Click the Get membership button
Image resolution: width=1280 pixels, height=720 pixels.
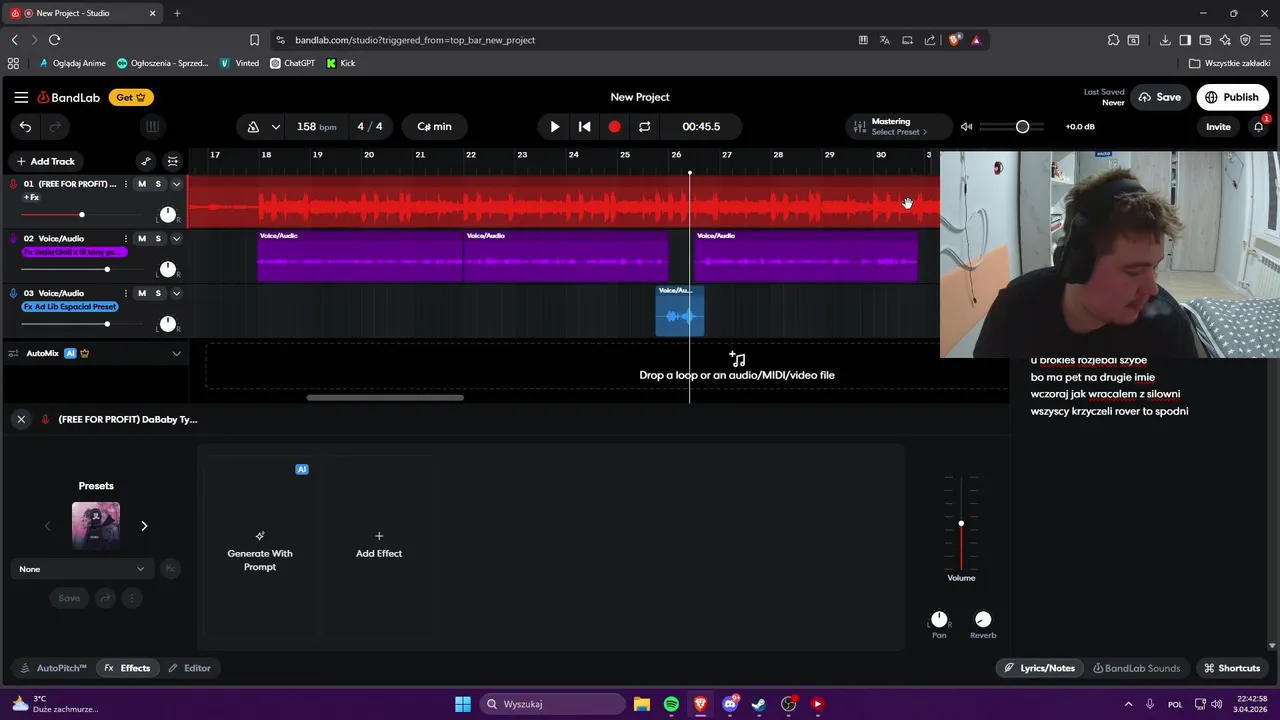[x=131, y=97]
